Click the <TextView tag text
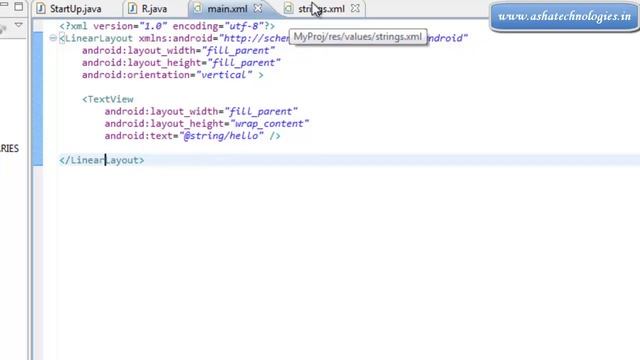Image resolution: width=640 pixels, height=360 pixels. pyautogui.click(x=108, y=99)
